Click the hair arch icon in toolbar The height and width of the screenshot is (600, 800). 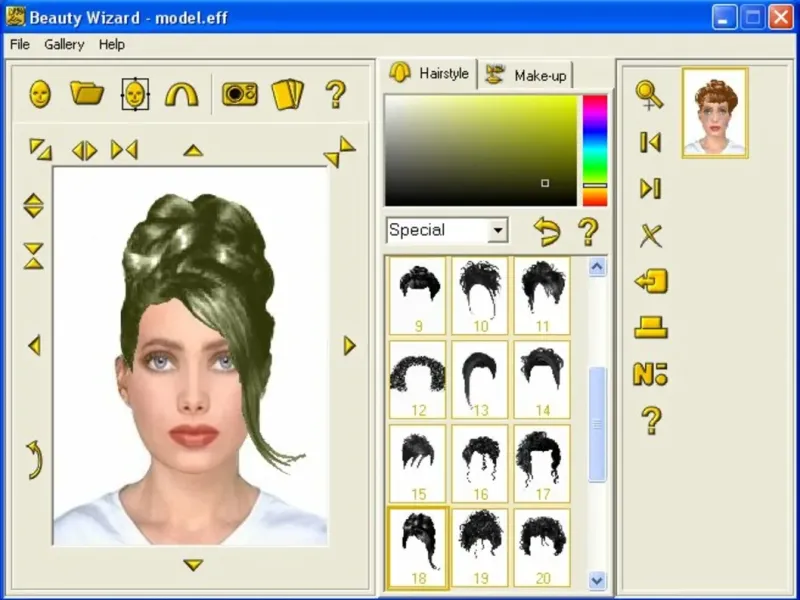[182, 95]
